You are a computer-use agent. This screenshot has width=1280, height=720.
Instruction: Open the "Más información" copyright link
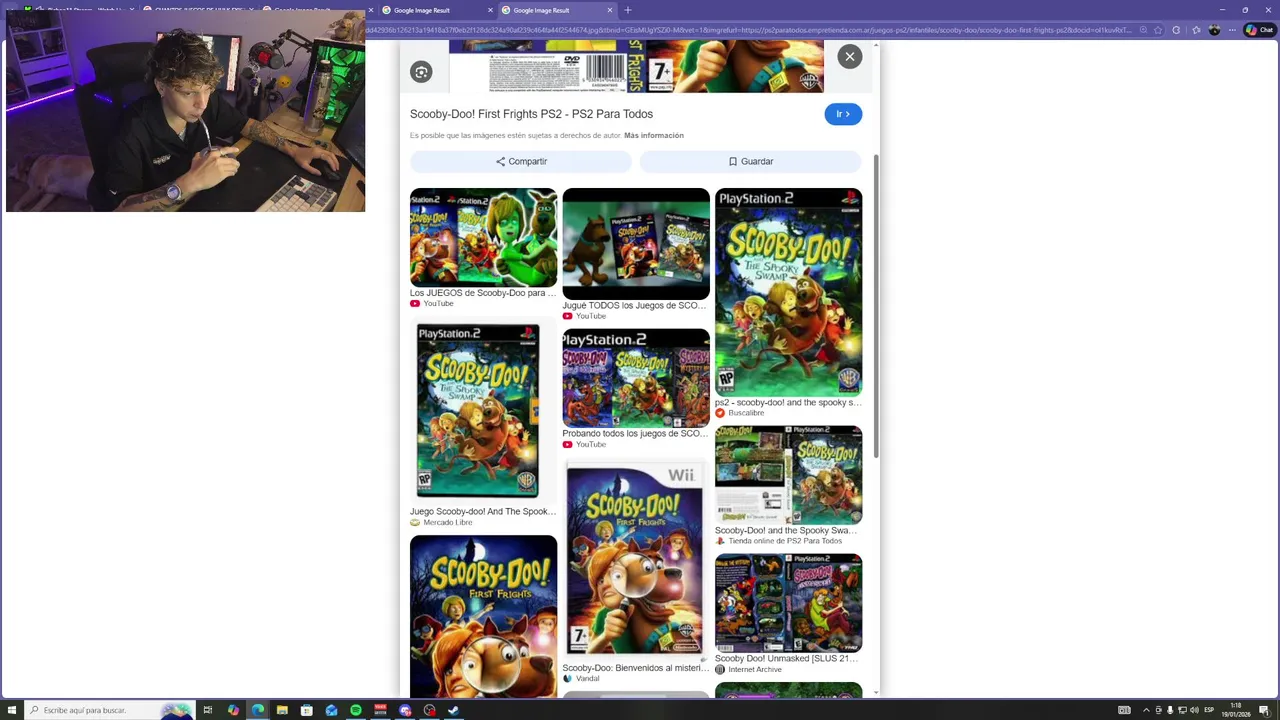tap(654, 135)
